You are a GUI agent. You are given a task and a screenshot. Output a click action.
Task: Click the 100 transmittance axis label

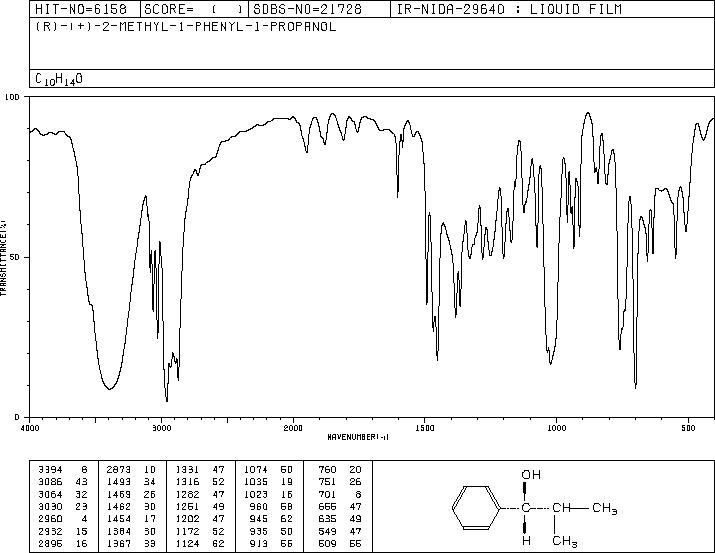[12, 97]
